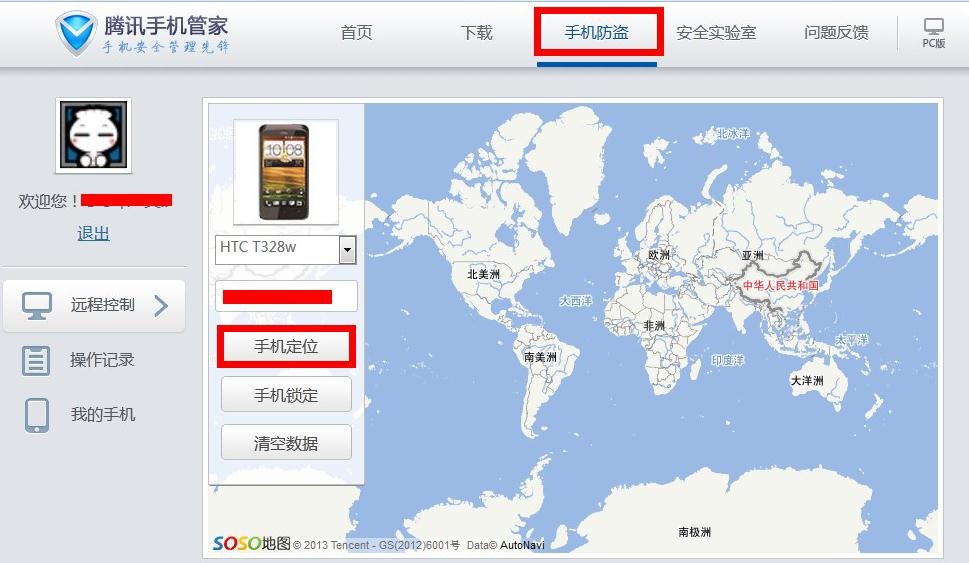Screen dimensions: 969x563
Task: Go to the 安全实验室 tab
Action: pos(716,33)
